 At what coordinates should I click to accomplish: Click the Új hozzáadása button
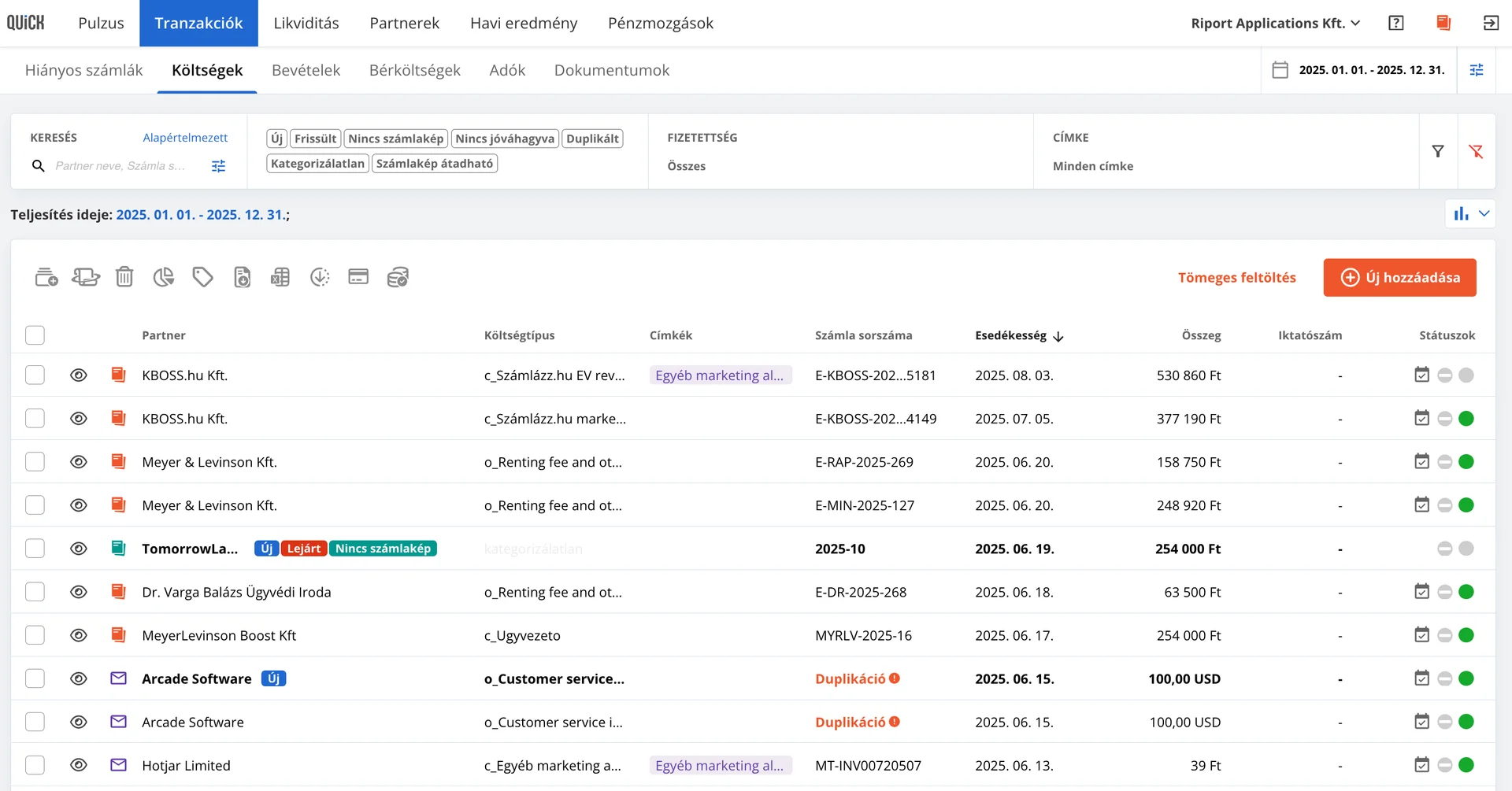pyautogui.click(x=1399, y=277)
